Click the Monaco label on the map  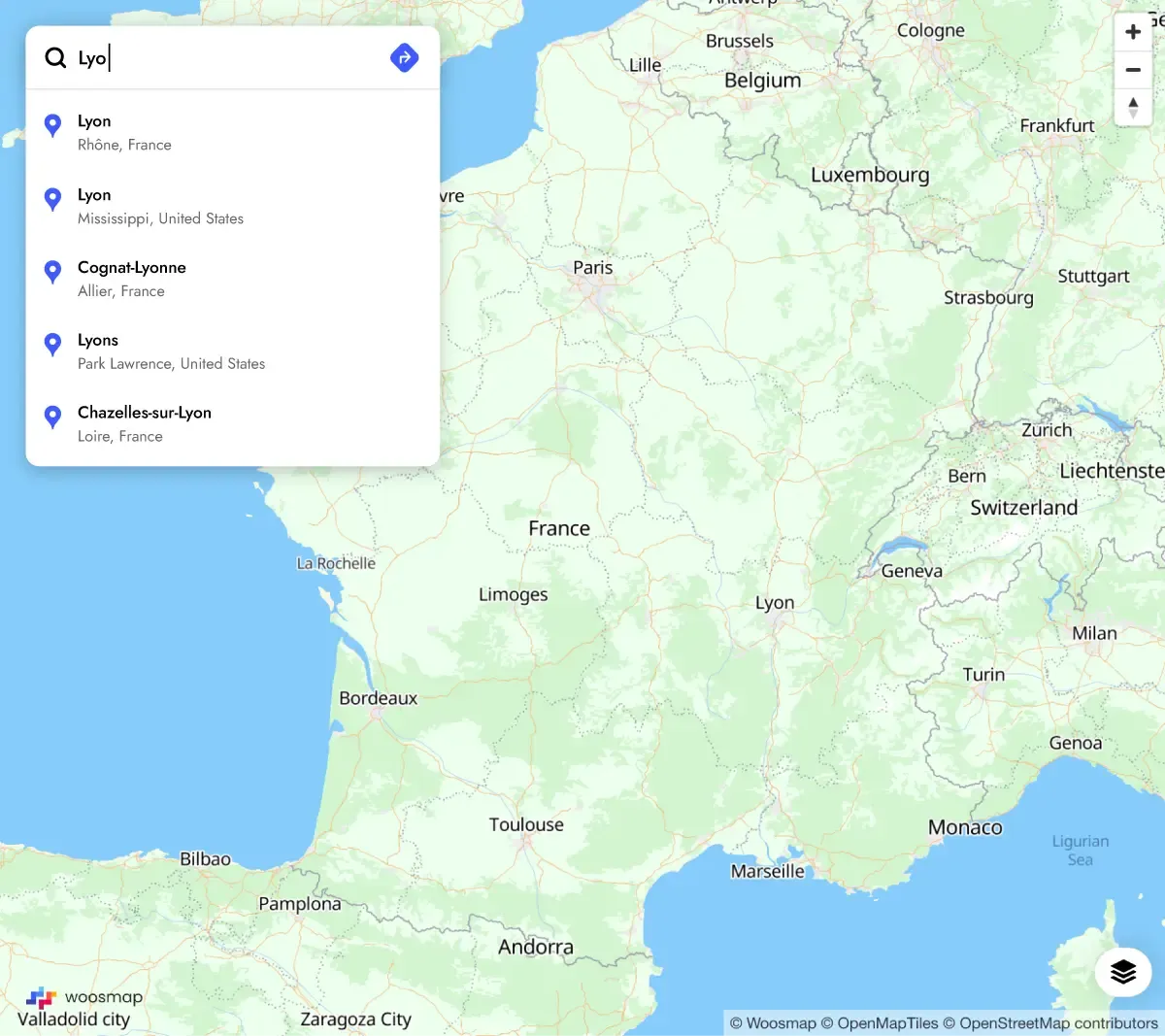[965, 827]
